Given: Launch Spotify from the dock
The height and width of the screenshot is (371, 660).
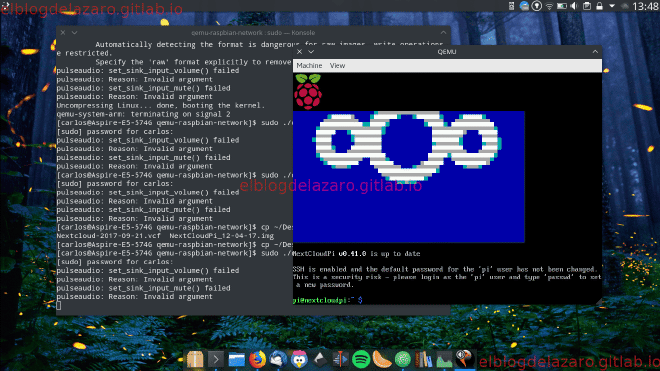Looking at the screenshot, I should pyautogui.click(x=361, y=360).
